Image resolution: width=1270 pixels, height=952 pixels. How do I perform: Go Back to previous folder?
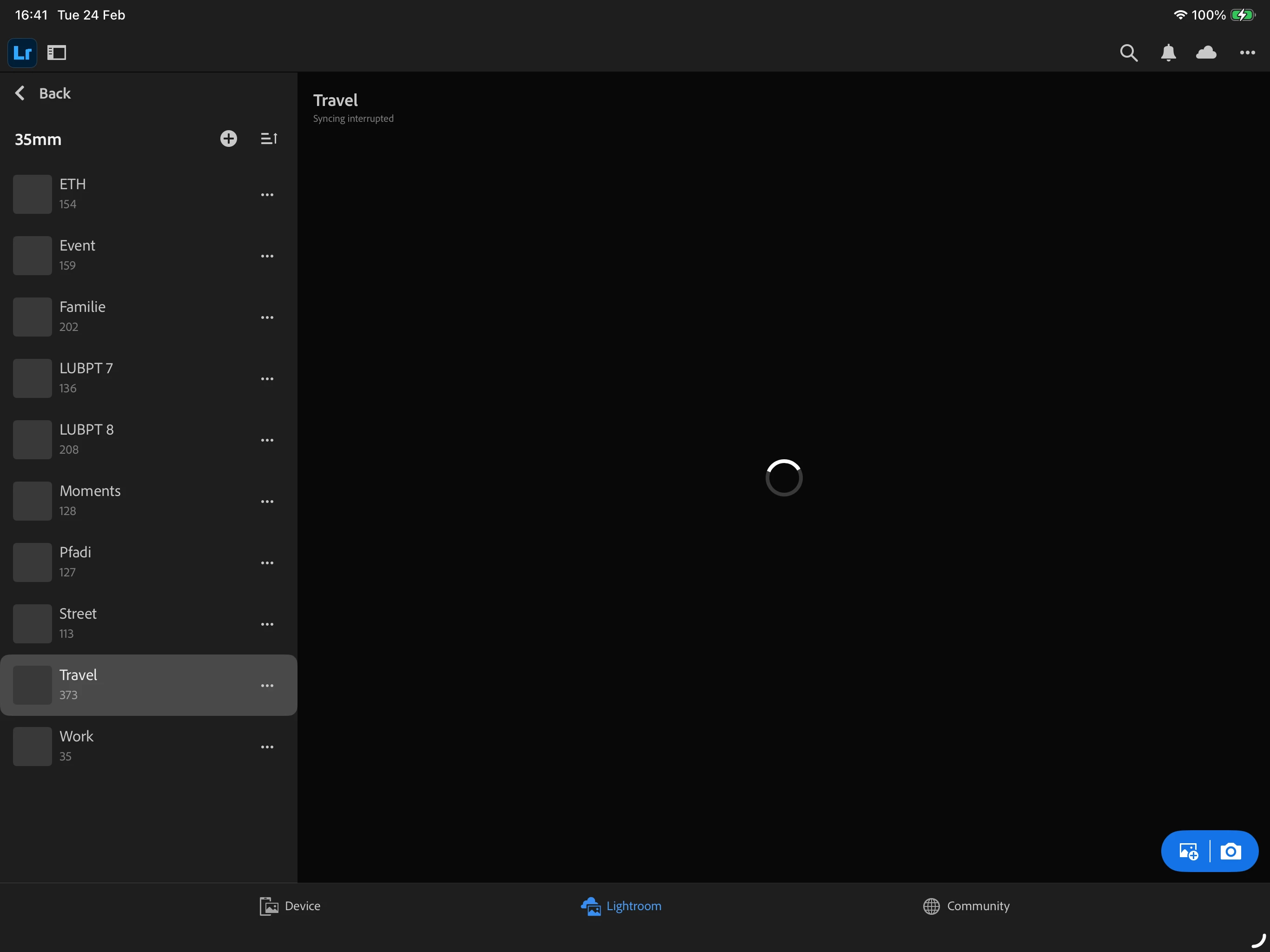point(43,93)
